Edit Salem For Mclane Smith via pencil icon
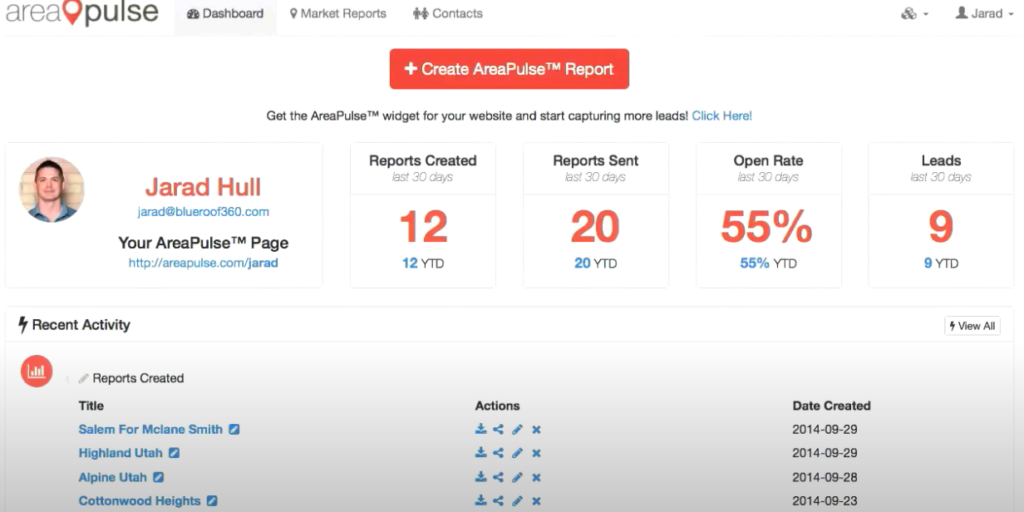Viewport: 1024px width, 512px height. (517, 429)
